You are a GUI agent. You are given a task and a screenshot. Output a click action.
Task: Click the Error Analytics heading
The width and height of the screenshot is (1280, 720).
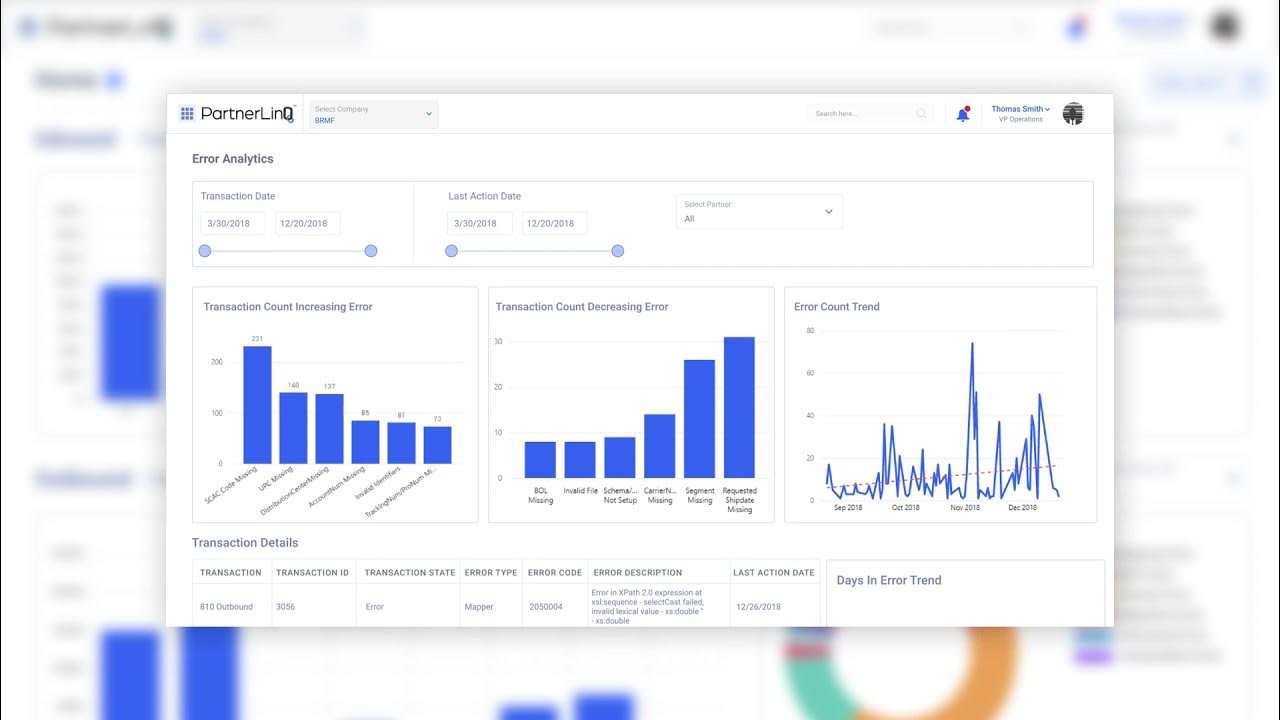coord(233,159)
